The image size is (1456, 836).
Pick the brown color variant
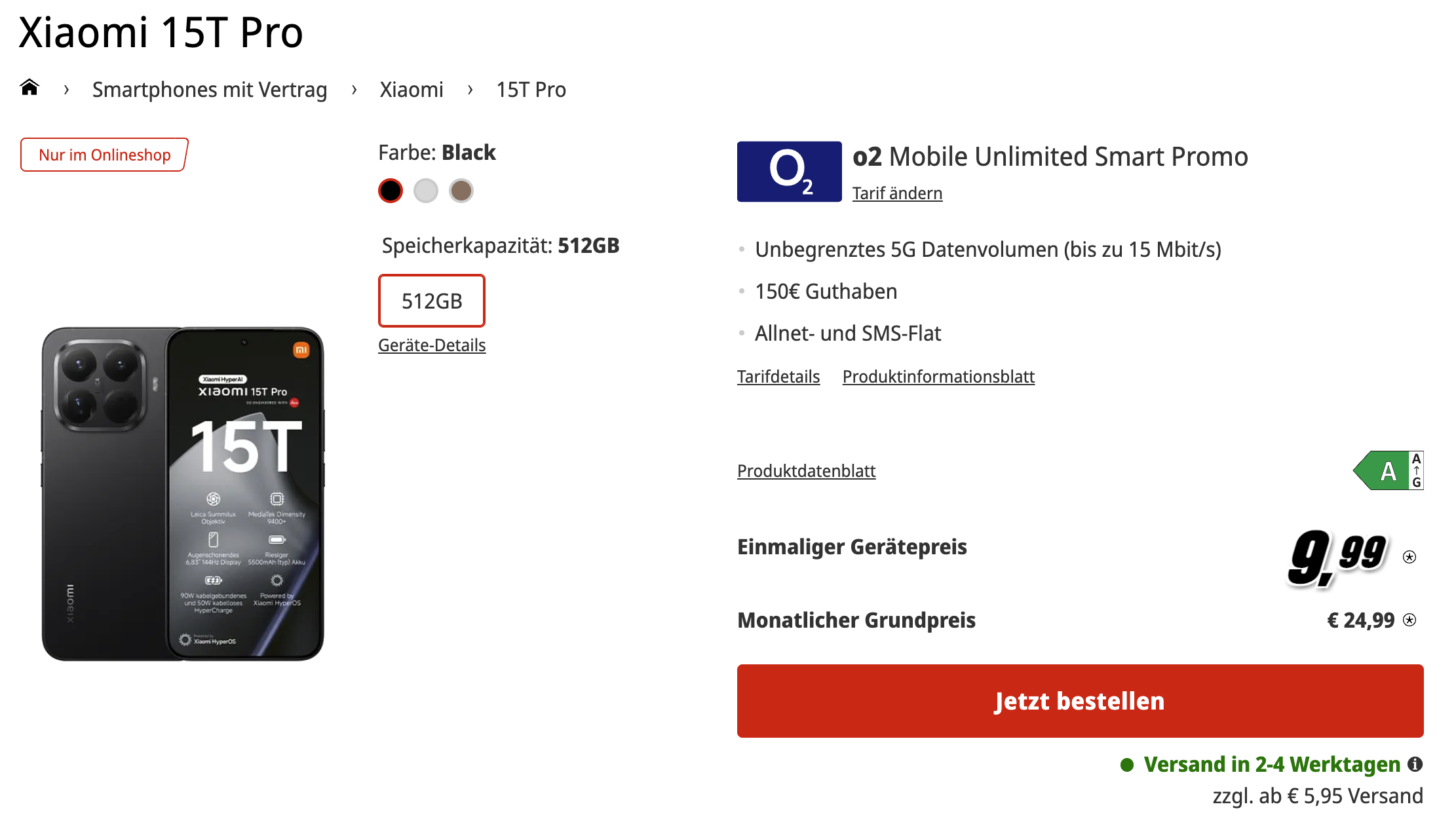pos(461,191)
